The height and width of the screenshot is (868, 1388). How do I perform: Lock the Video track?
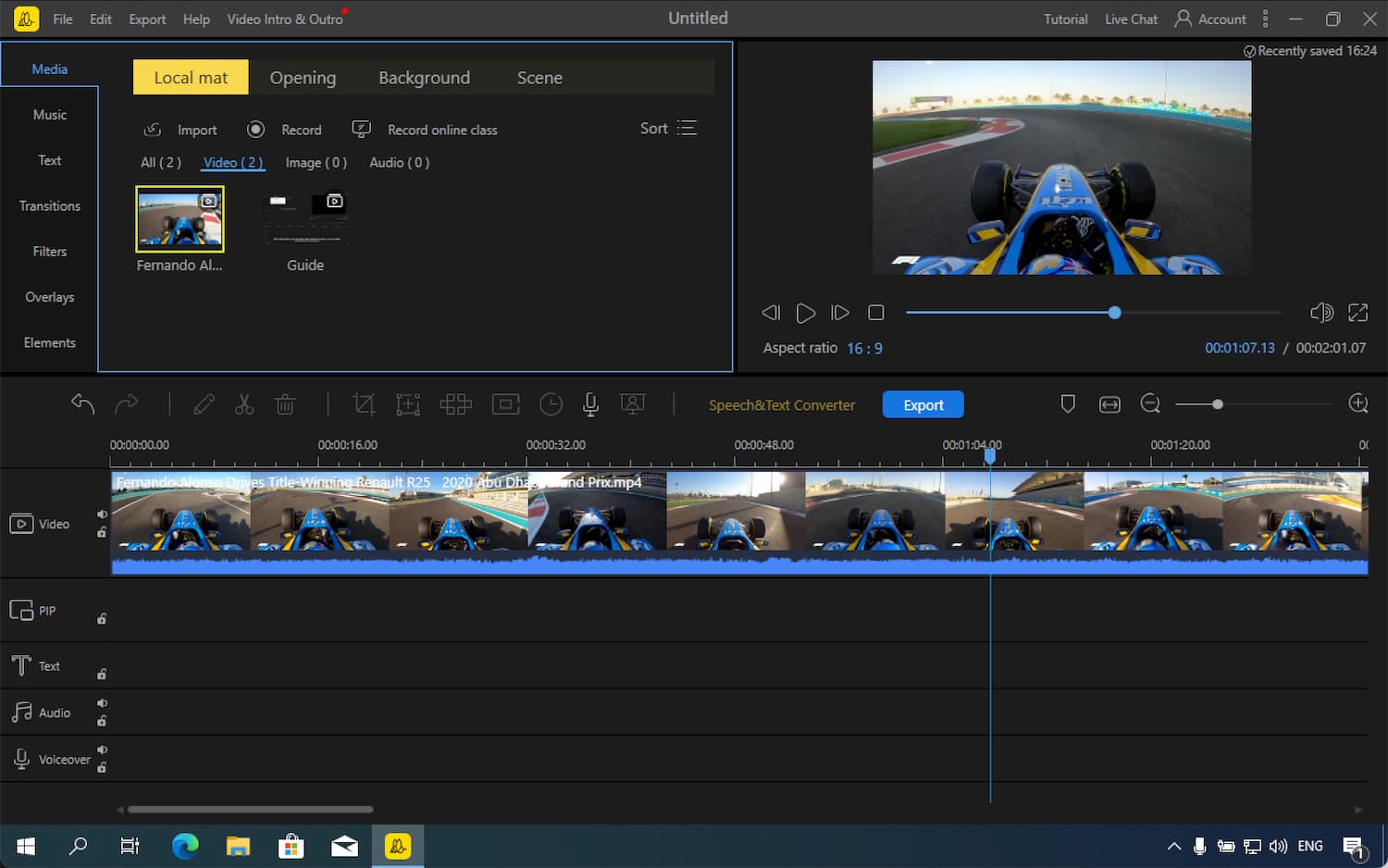(102, 532)
